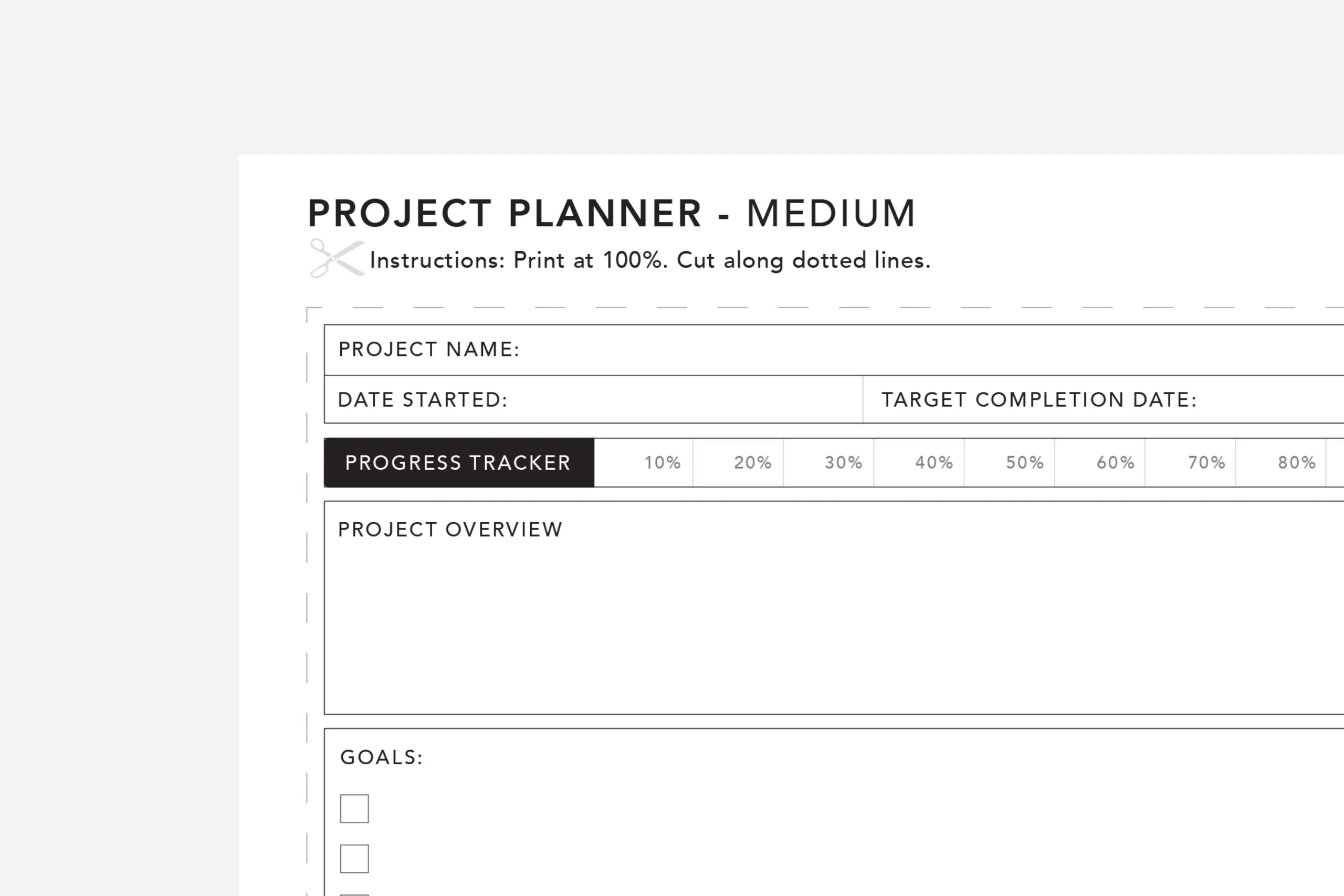The height and width of the screenshot is (896, 1344).
Task: Click the 40% progress cell
Action: (x=919, y=463)
